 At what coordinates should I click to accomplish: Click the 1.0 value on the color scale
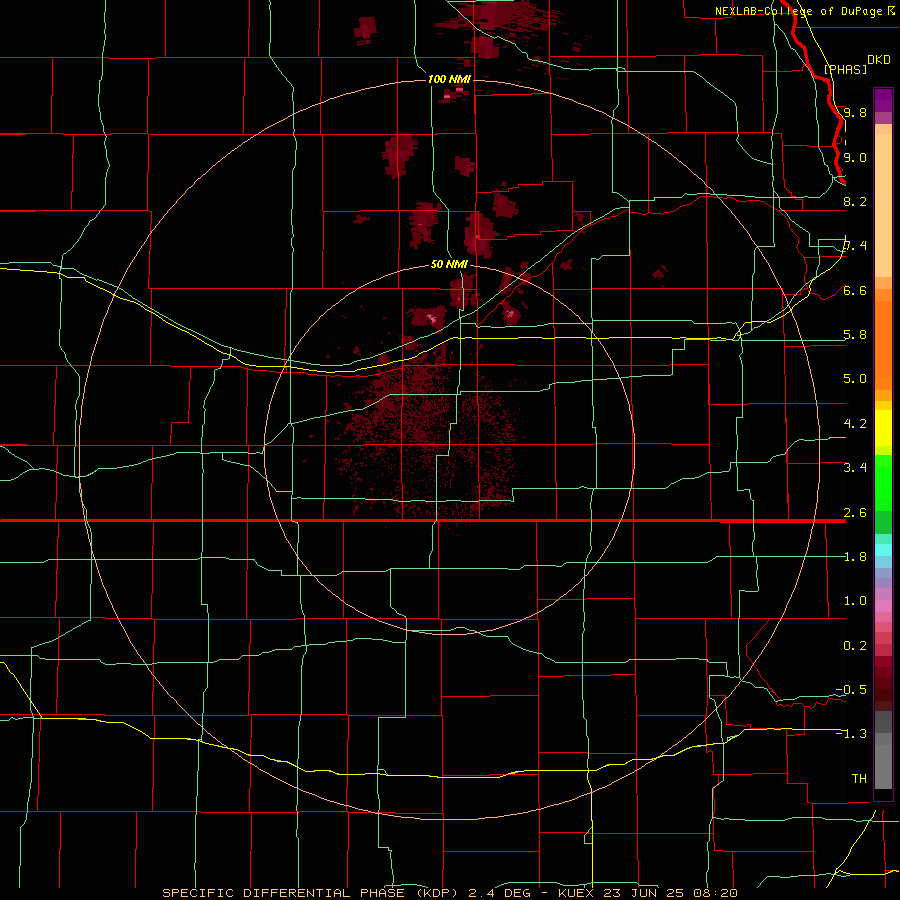point(855,601)
